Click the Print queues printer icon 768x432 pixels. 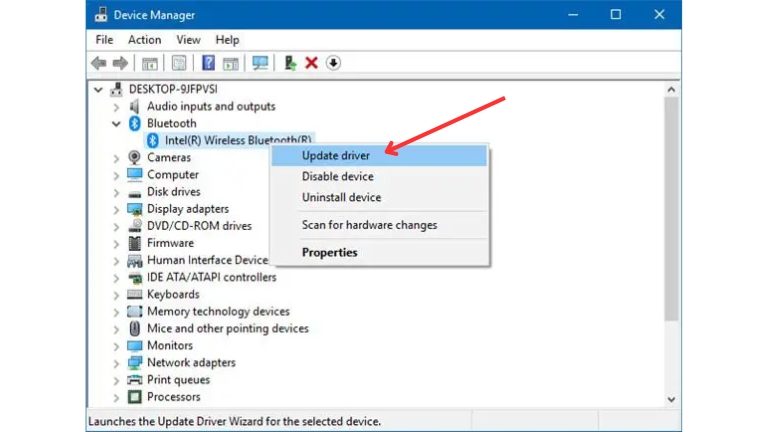pos(134,380)
